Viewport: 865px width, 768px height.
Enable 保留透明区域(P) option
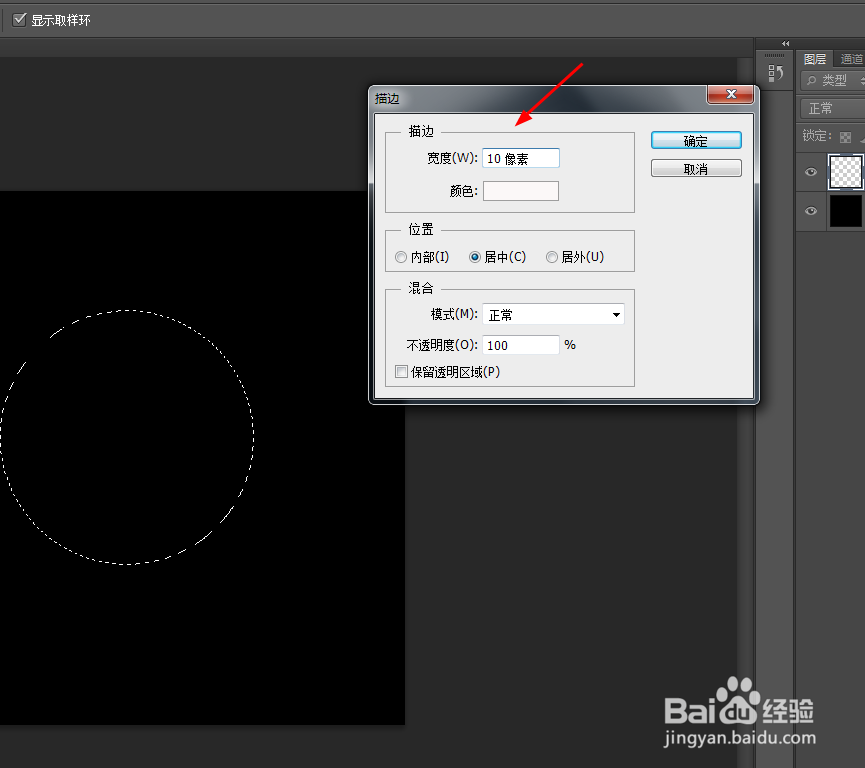[x=401, y=371]
